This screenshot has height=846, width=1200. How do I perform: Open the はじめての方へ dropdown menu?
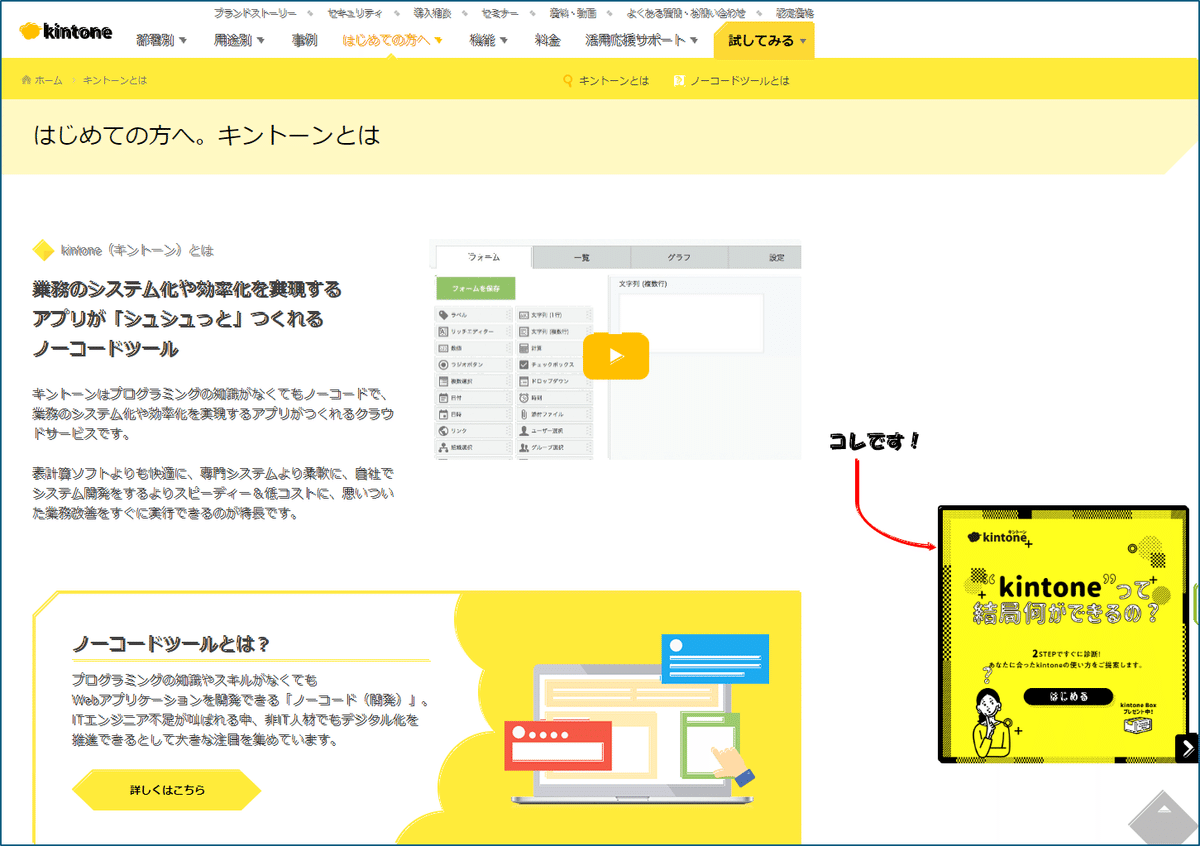click(x=392, y=40)
